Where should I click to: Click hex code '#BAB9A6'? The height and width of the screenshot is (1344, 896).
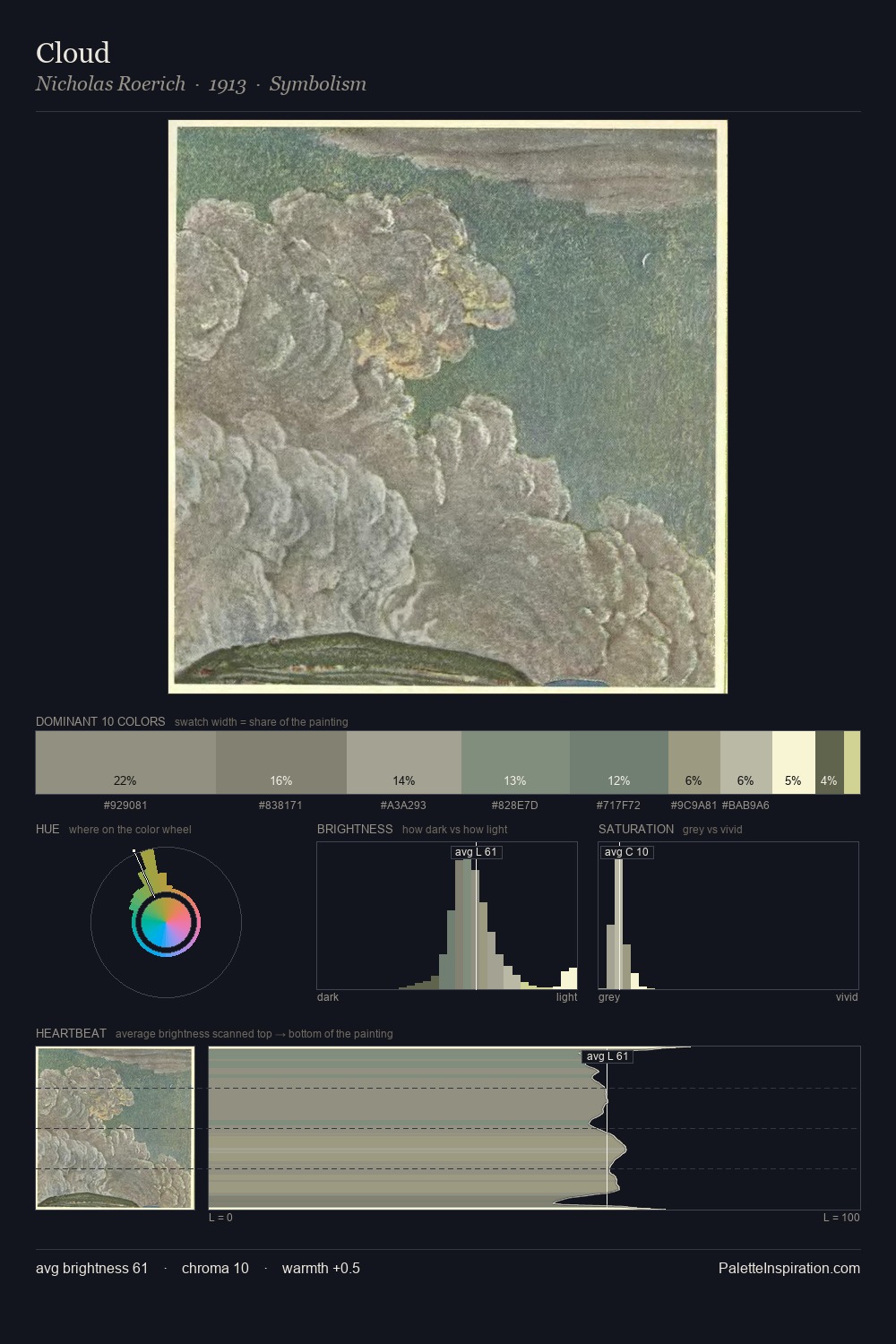[x=745, y=806]
